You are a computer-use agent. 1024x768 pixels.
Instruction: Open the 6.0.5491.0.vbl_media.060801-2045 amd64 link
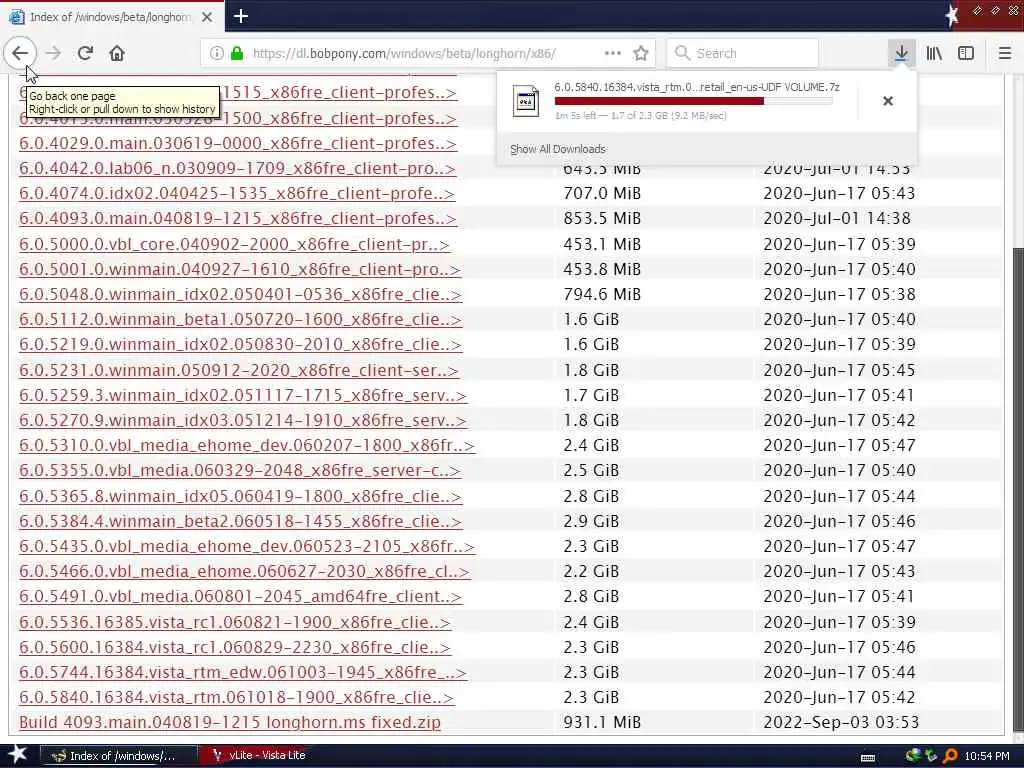(240, 596)
